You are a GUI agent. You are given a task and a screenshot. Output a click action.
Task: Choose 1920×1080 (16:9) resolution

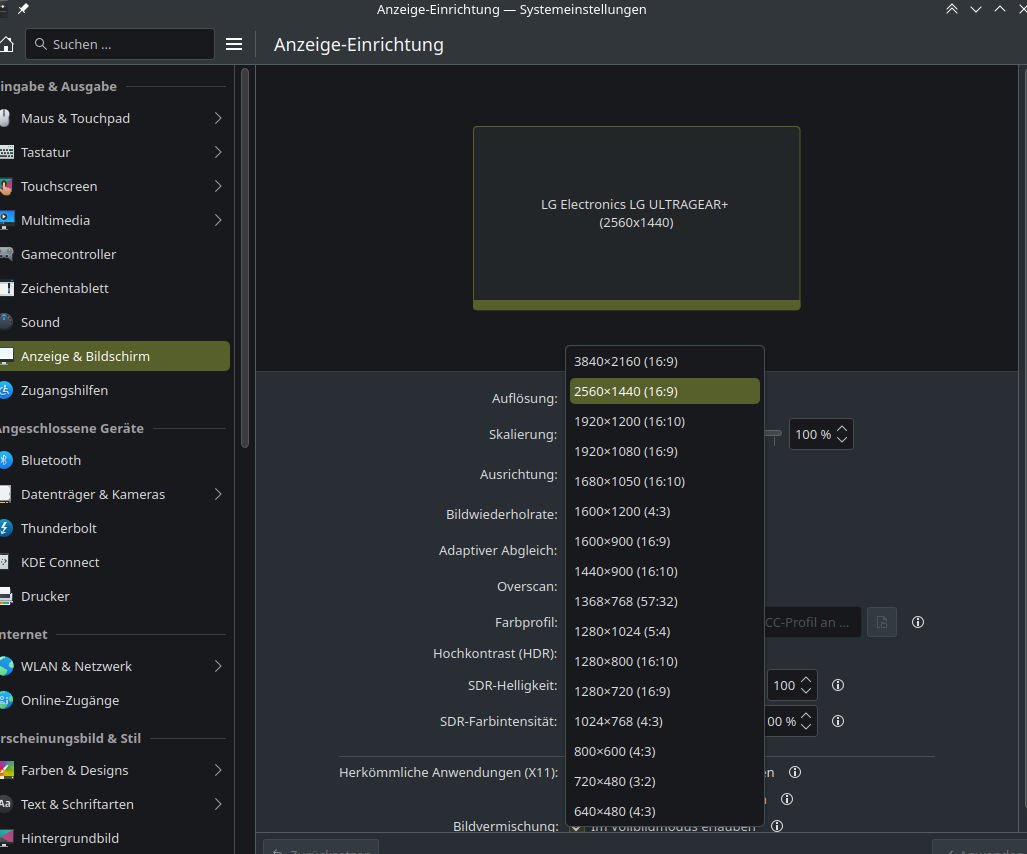664,451
